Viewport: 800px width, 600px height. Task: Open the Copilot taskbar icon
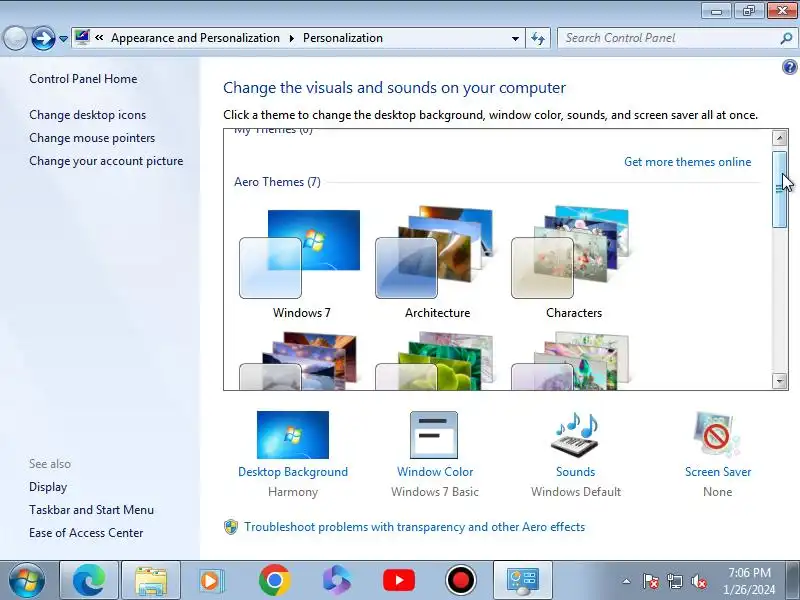coord(337,580)
